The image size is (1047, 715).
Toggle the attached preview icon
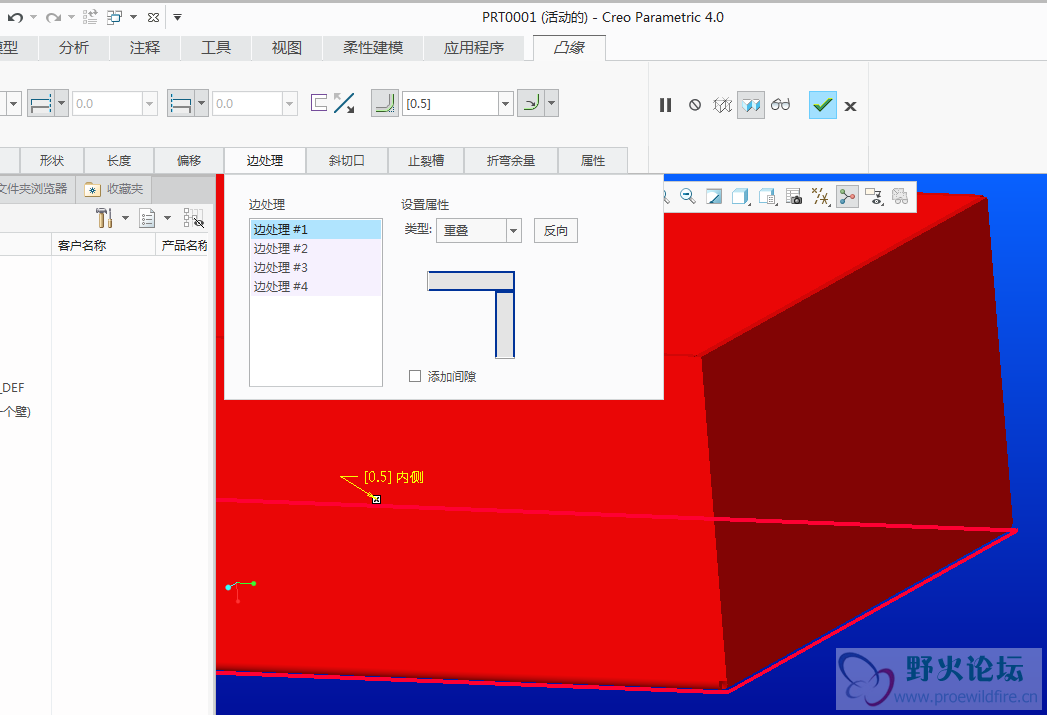[x=751, y=105]
